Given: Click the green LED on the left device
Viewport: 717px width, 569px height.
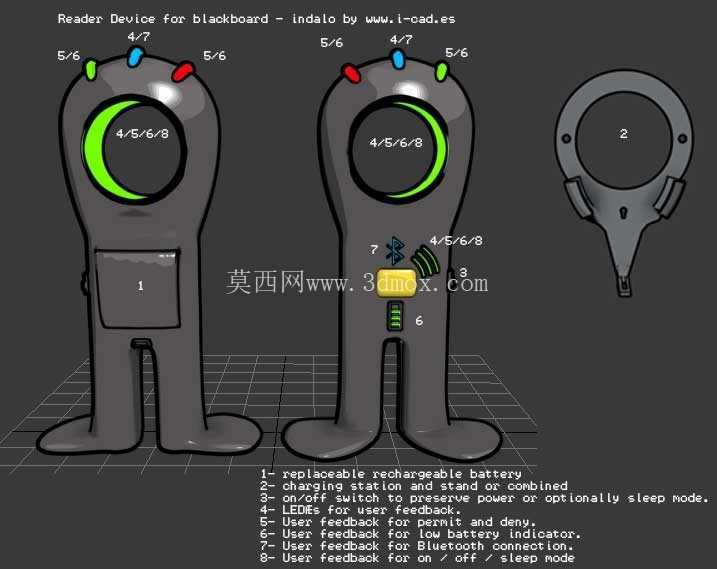Looking at the screenshot, I should 91,70.
